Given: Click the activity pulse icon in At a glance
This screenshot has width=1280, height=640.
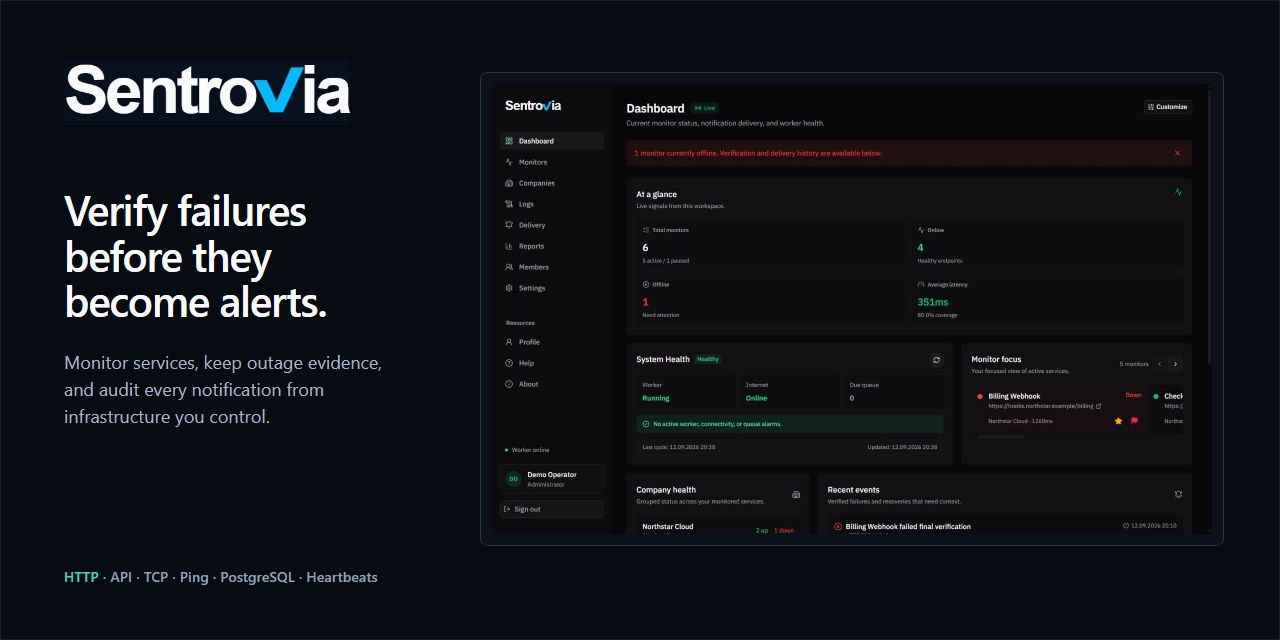Looking at the screenshot, I should coord(1178,192).
